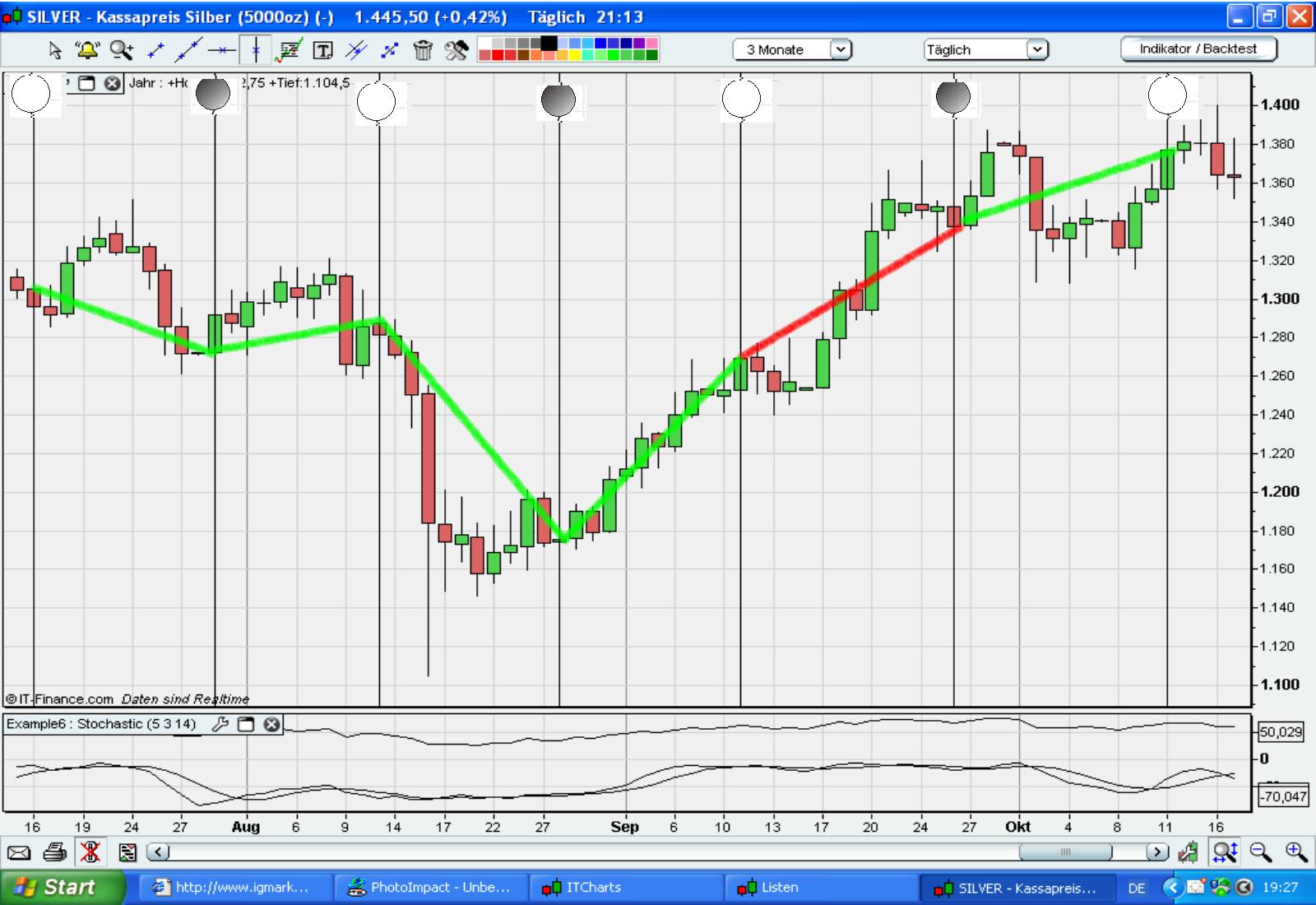Click the chart scroll right arrow
The width and height of the screenshot is (1316, 905).
[x=1158, y=852]
